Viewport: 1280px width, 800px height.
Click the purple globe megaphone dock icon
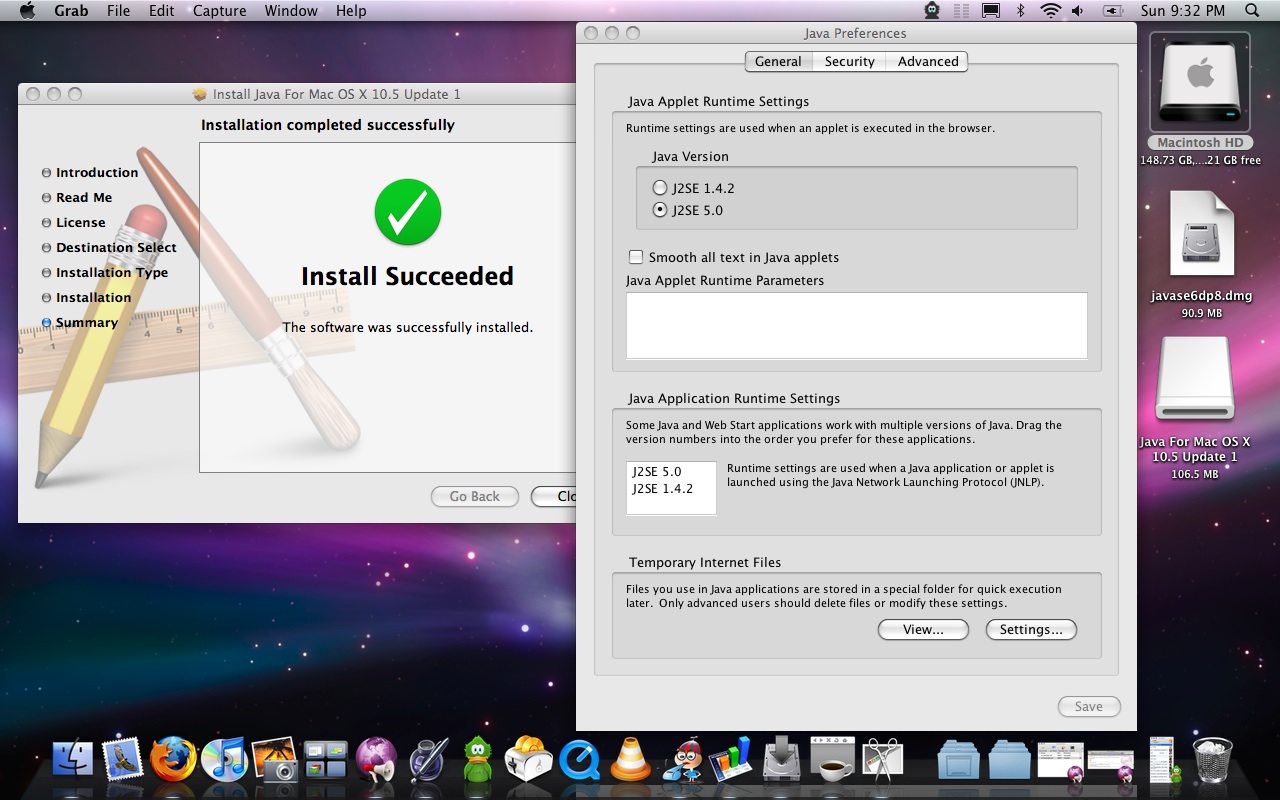[377, 760]
